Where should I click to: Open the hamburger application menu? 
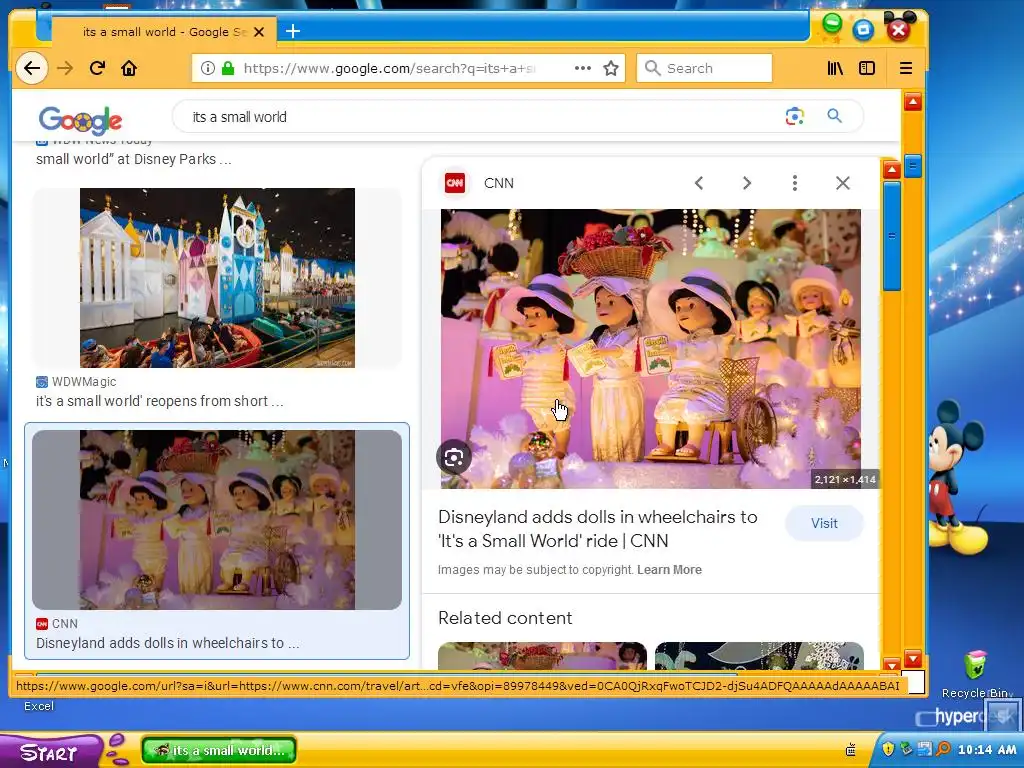[x=906, y=68]
